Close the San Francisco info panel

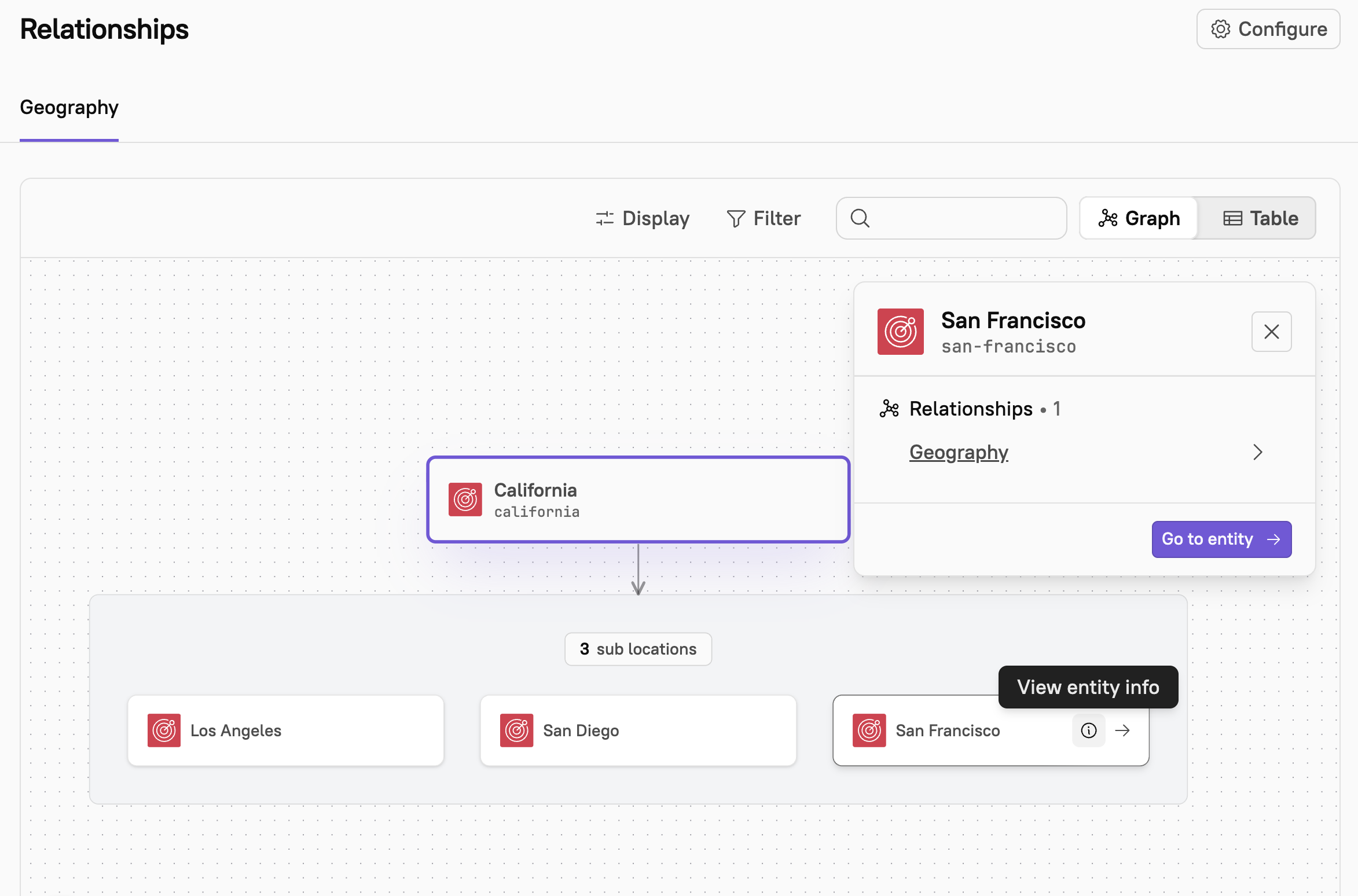pos(1271,332)
